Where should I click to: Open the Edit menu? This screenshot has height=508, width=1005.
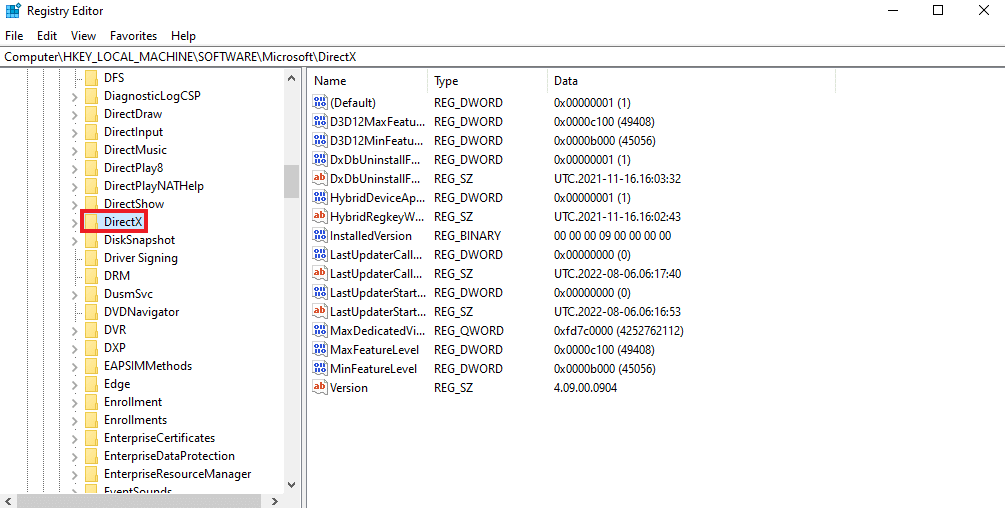pyautogui.click(x=47, y=36)
